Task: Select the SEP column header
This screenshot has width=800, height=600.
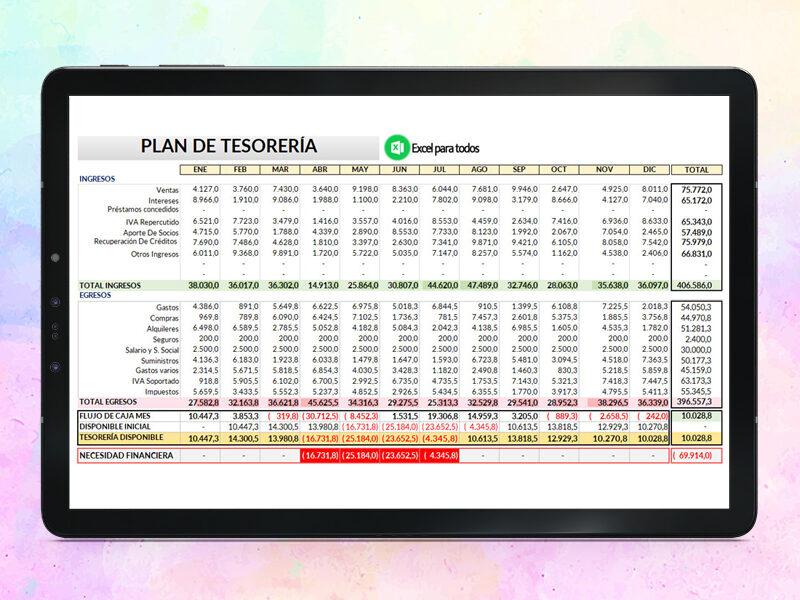Action: 519,169
